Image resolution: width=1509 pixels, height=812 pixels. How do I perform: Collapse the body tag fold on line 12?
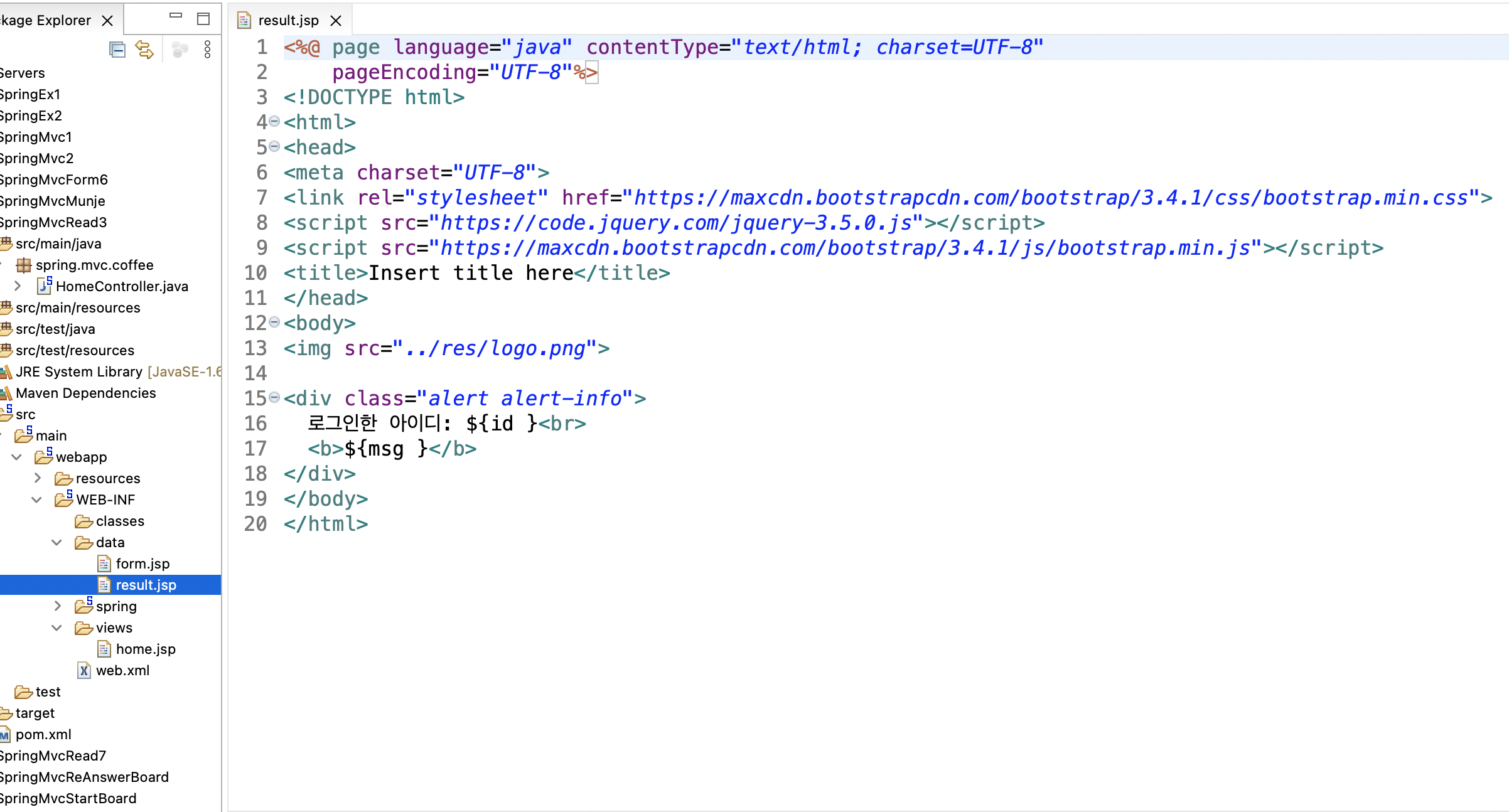pyautogui.click(x=274, y=323)
